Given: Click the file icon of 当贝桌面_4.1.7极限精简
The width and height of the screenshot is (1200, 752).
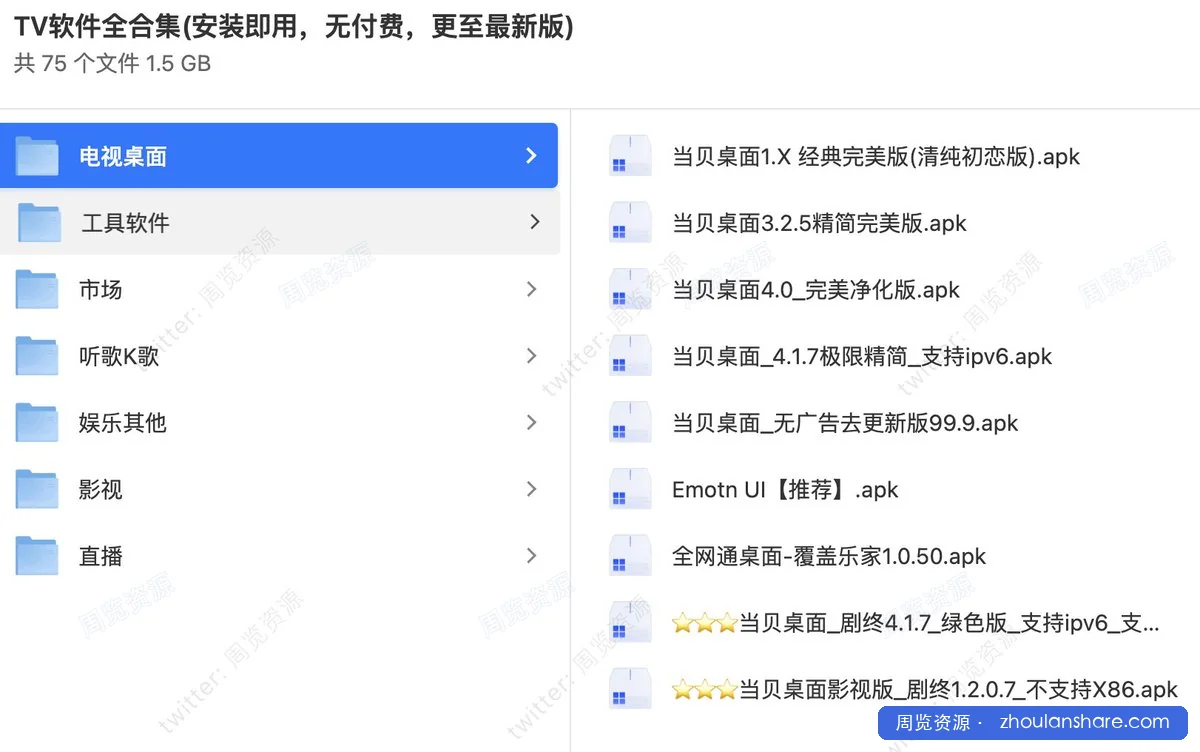Looking at the screenshot, I should (630, 356).
